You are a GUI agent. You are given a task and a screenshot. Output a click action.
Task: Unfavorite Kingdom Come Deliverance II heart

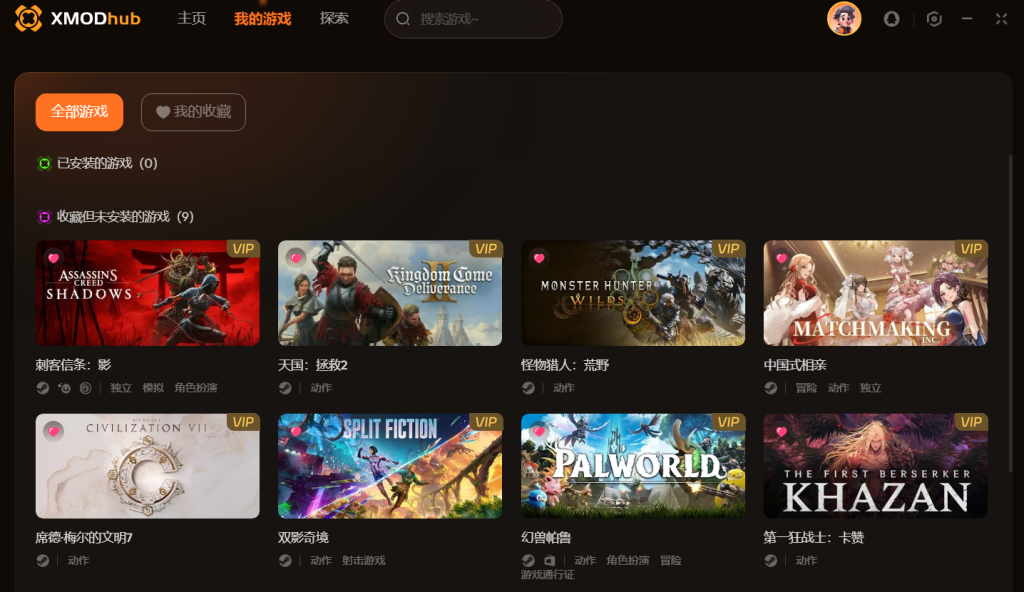point(296,258)
